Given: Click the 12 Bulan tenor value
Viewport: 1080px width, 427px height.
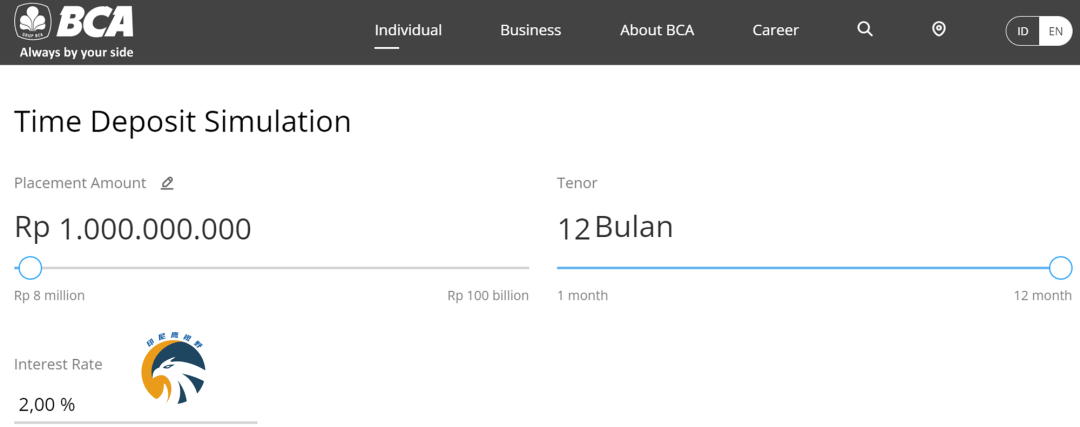Looking at the screenshot, I should [615, 228].
